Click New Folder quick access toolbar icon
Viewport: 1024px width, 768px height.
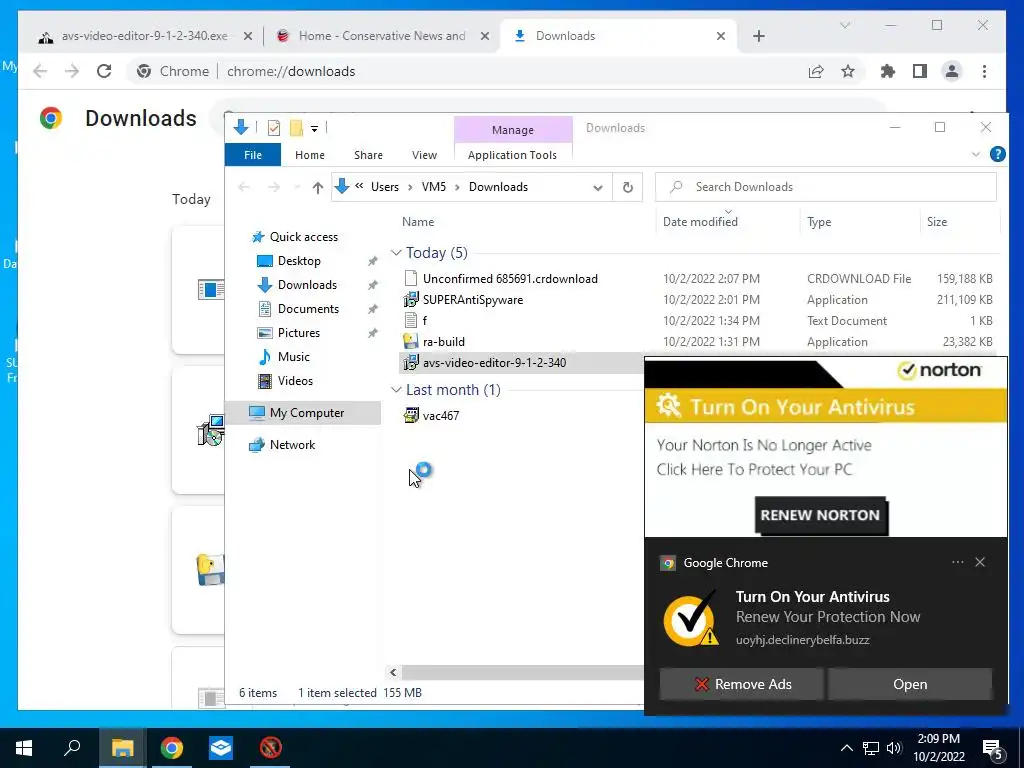point(296,127)
